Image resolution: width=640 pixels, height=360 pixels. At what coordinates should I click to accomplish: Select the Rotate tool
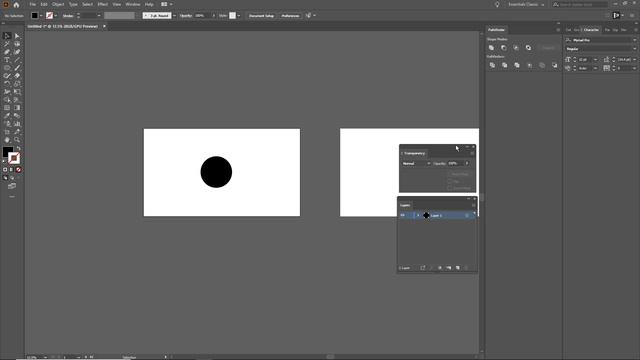coord(7,84)
